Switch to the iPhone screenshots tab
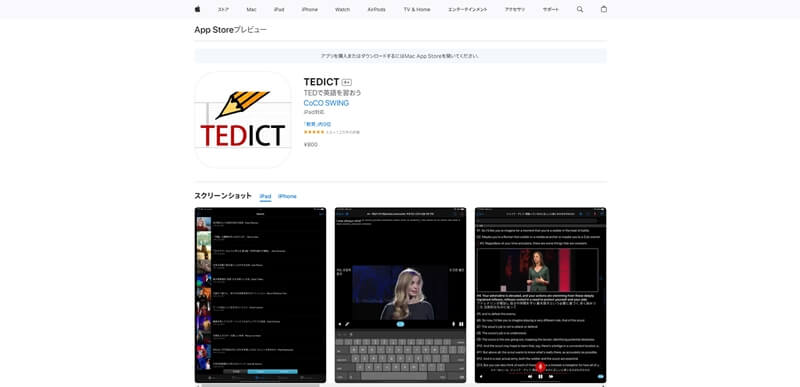 287,196
